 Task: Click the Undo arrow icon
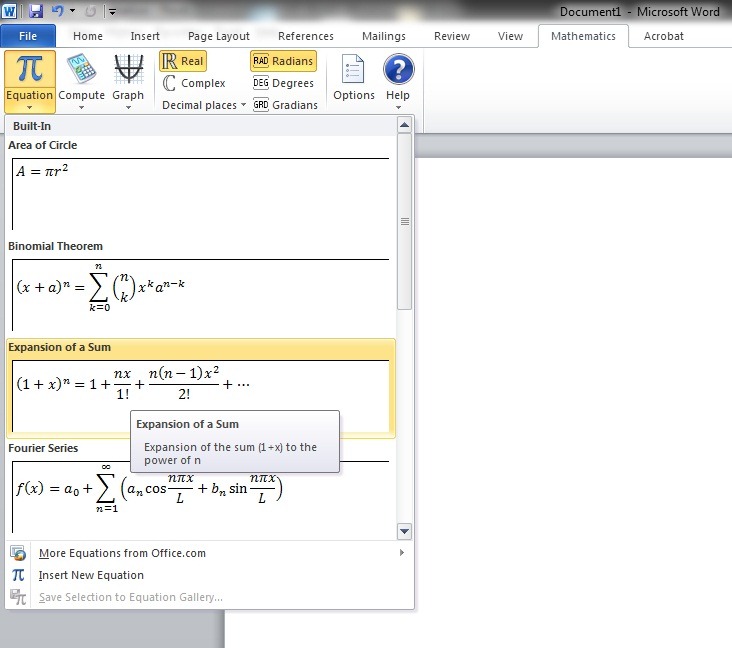point(57,11)
